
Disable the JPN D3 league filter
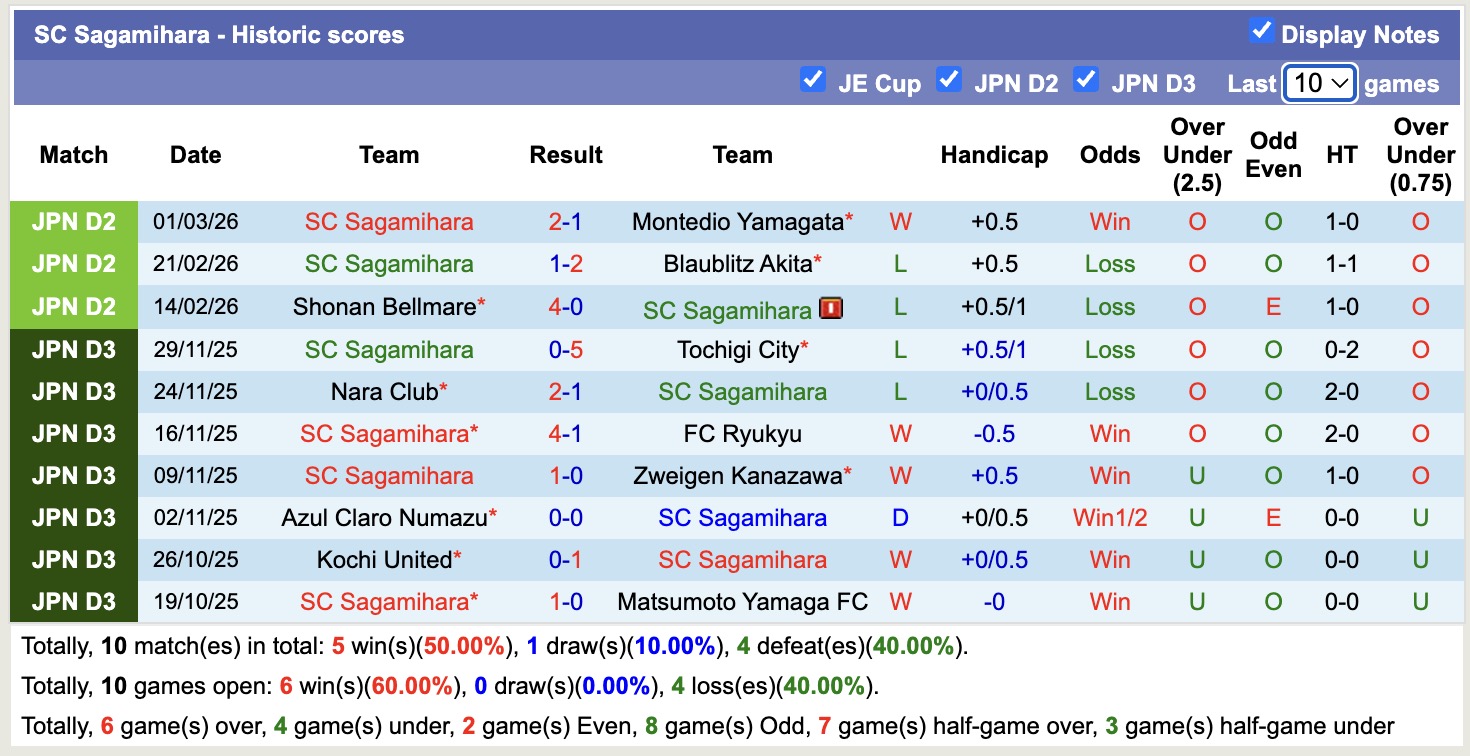pos(1086,80)
